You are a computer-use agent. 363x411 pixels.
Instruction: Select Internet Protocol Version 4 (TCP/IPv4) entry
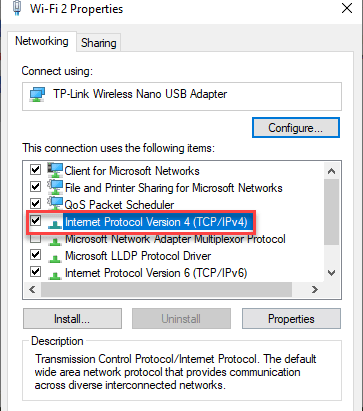(156, 222)
